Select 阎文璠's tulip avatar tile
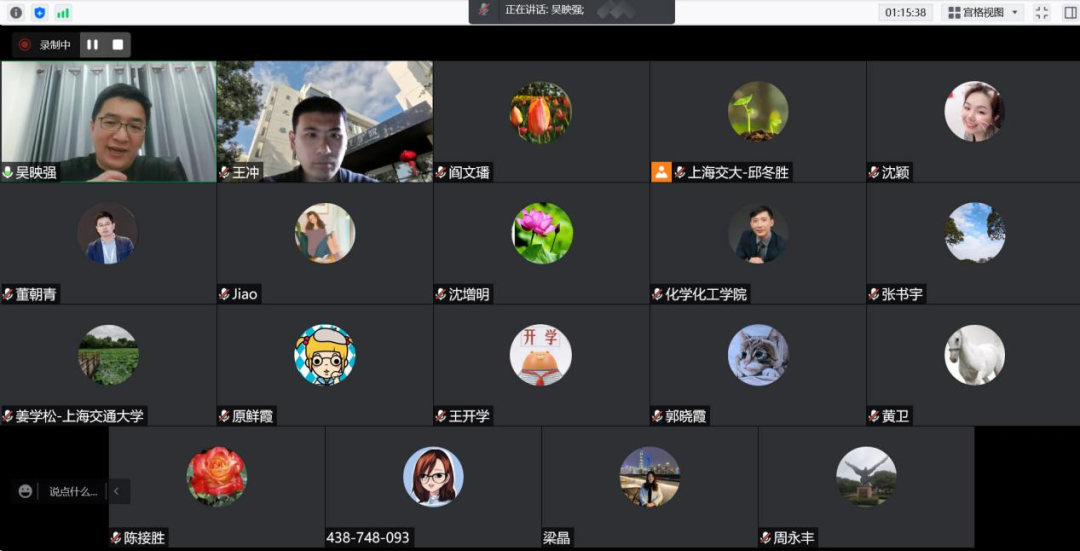 pyautogui.click(x=541, y=112)
